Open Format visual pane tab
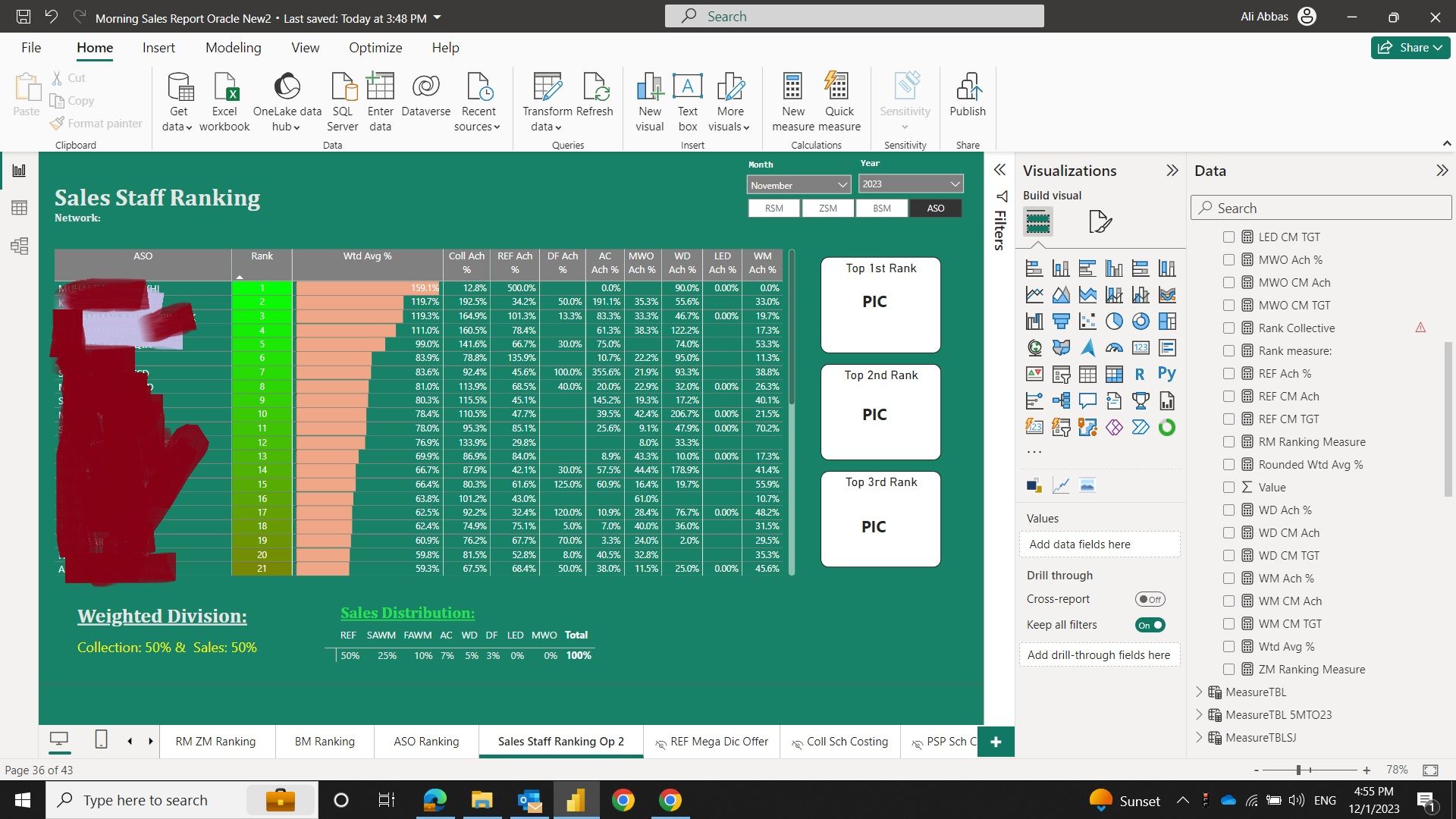 1100,222
